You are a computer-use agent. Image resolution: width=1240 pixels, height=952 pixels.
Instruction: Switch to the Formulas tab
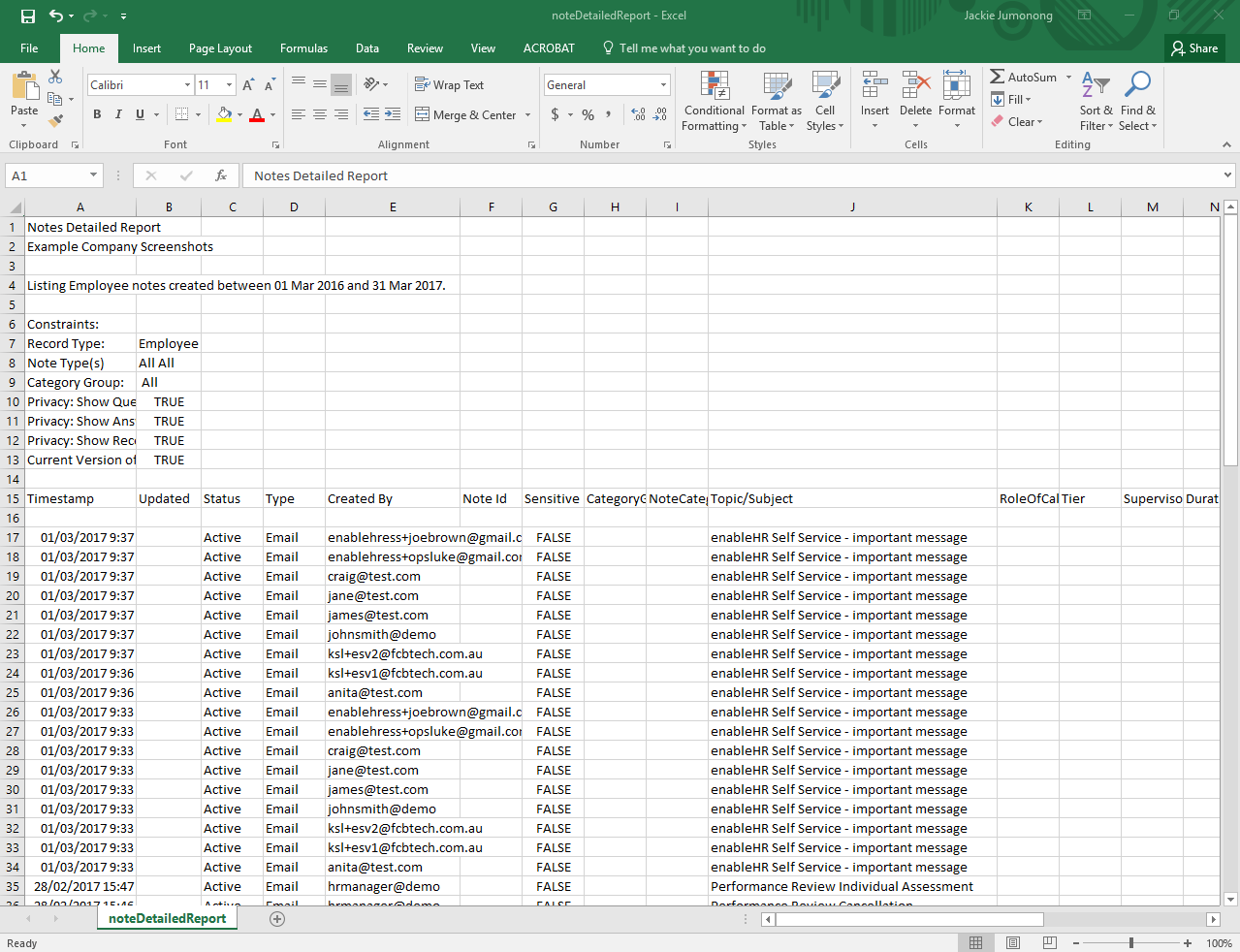pos(303,48)
